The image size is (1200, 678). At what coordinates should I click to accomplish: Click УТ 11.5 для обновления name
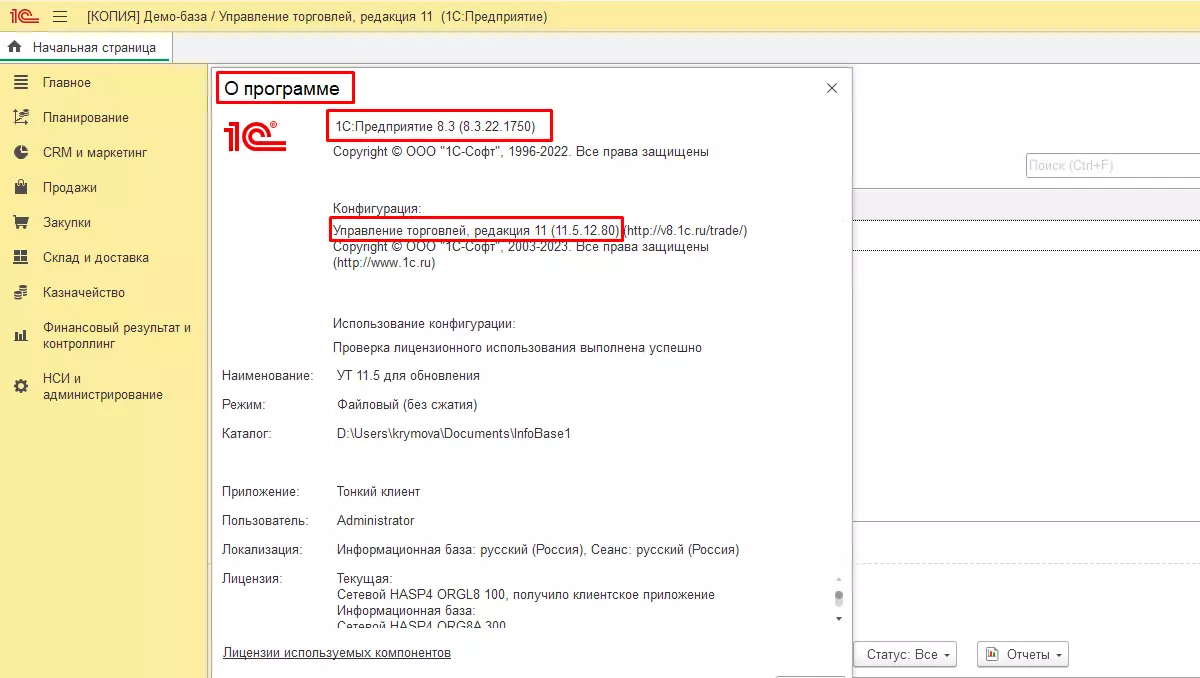point(408,375)
